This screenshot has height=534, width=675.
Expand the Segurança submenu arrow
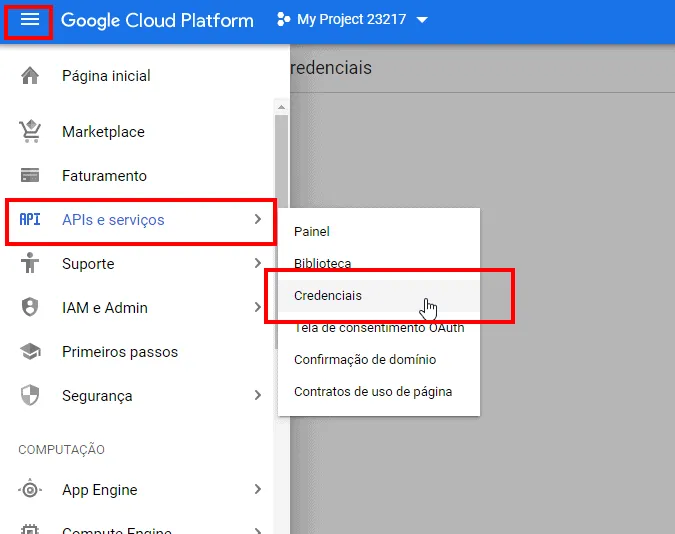(x=257, y=396)
